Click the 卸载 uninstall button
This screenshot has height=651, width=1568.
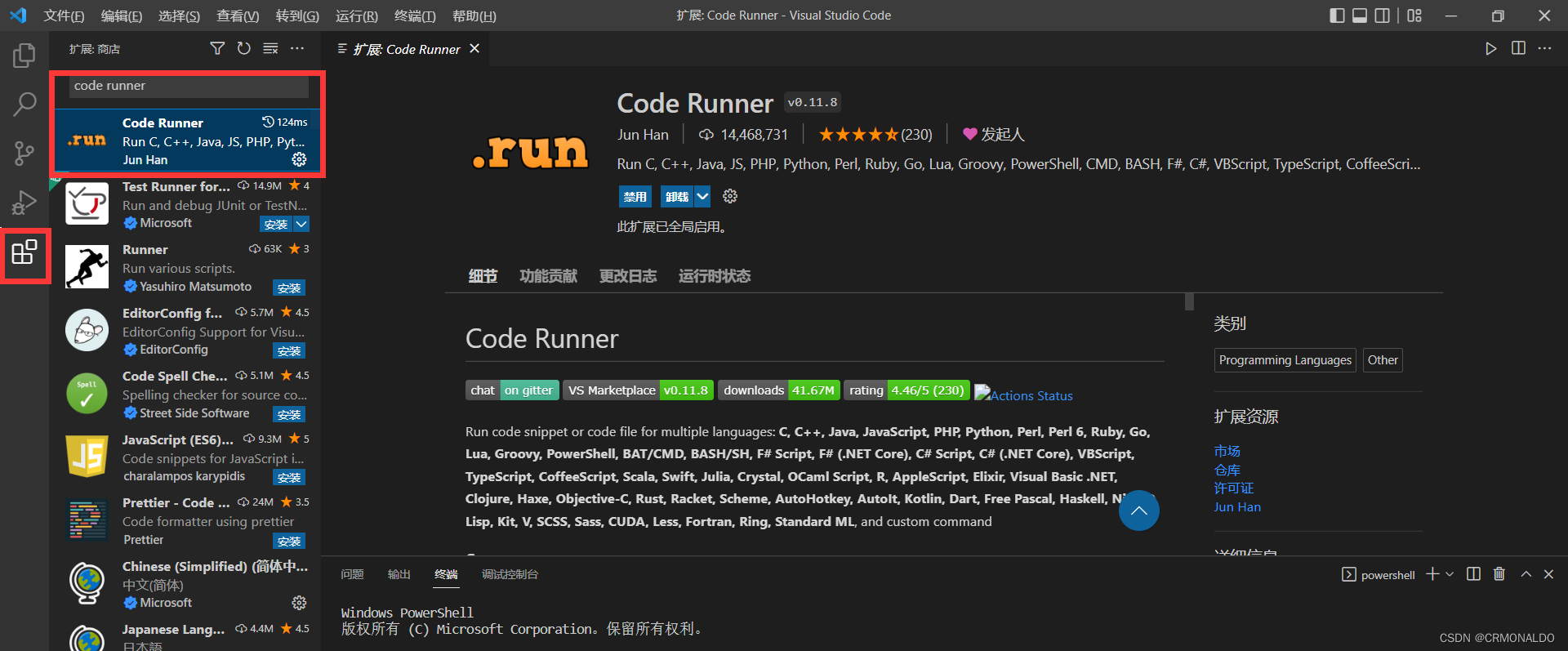(x=677, y=196)
